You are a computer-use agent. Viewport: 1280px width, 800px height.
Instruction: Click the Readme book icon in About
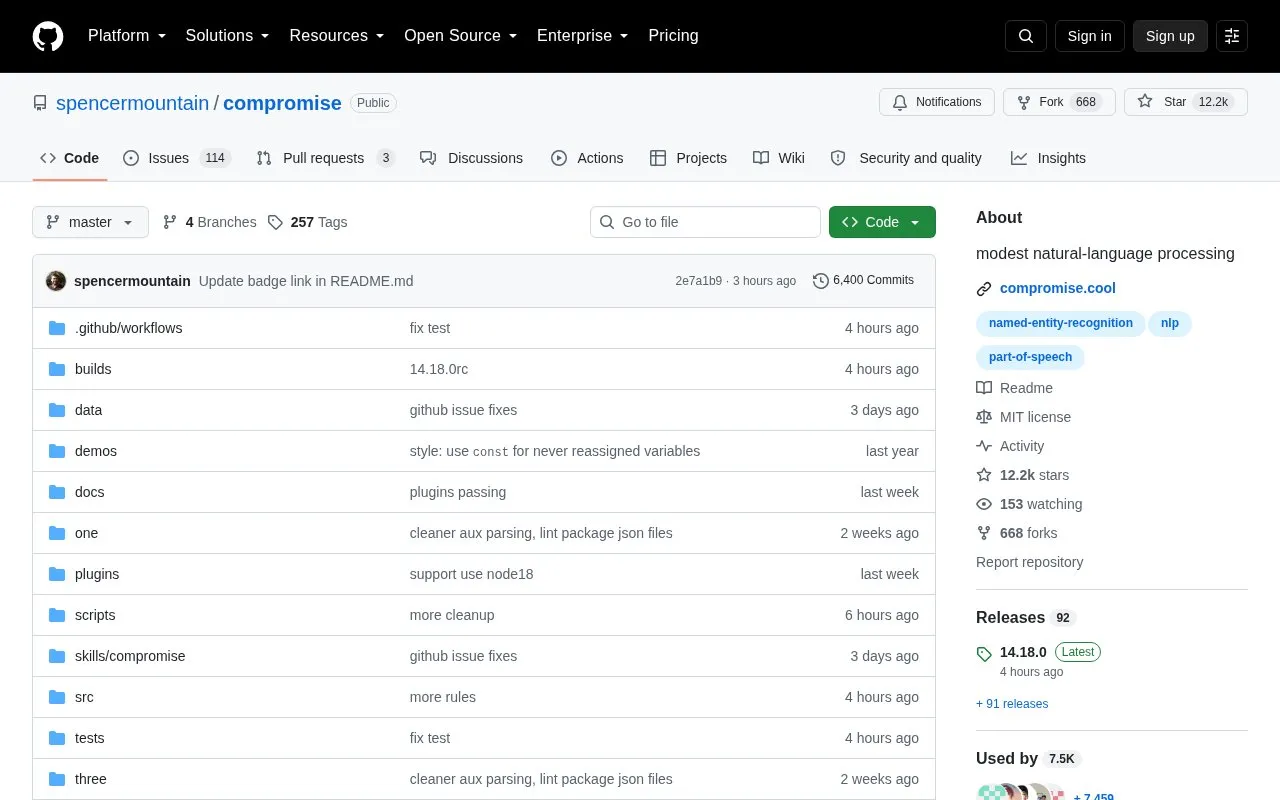click(x=984, y=388)
